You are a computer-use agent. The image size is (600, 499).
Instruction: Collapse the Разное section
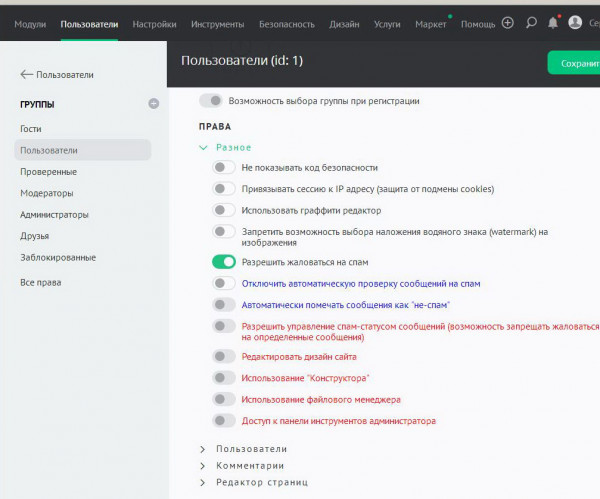204,146
